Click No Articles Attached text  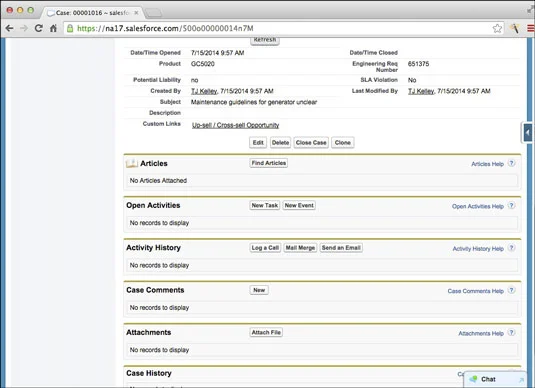[x=158, y=181]
